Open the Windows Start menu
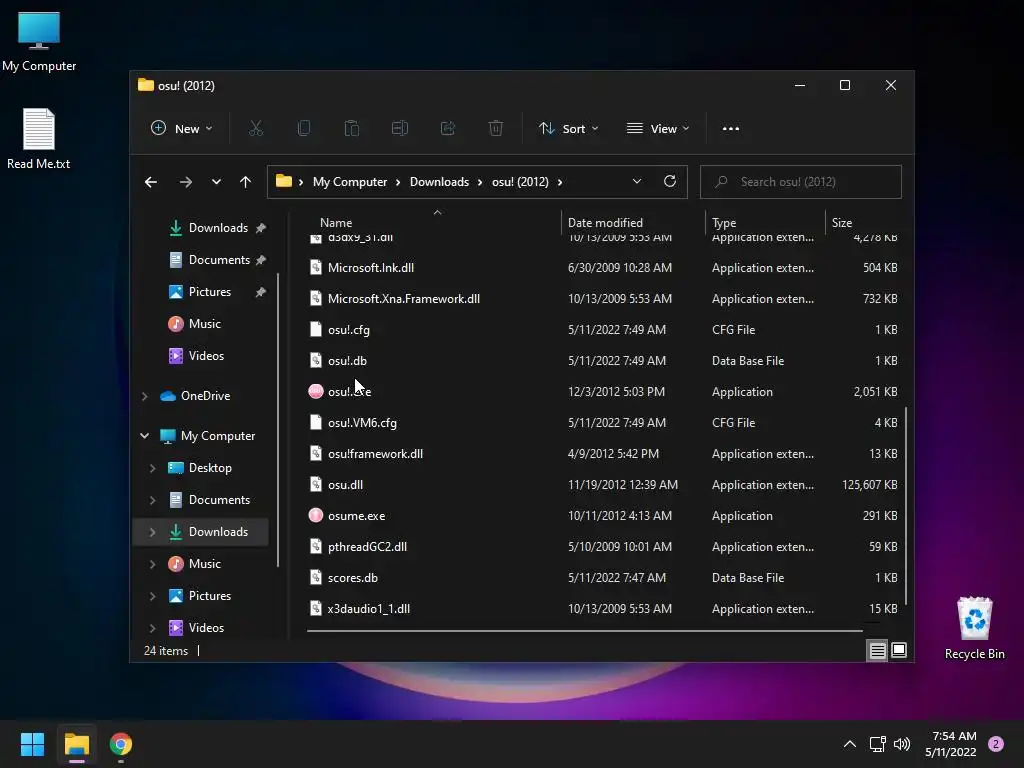Screen dimensions: 1024x768 32,744
